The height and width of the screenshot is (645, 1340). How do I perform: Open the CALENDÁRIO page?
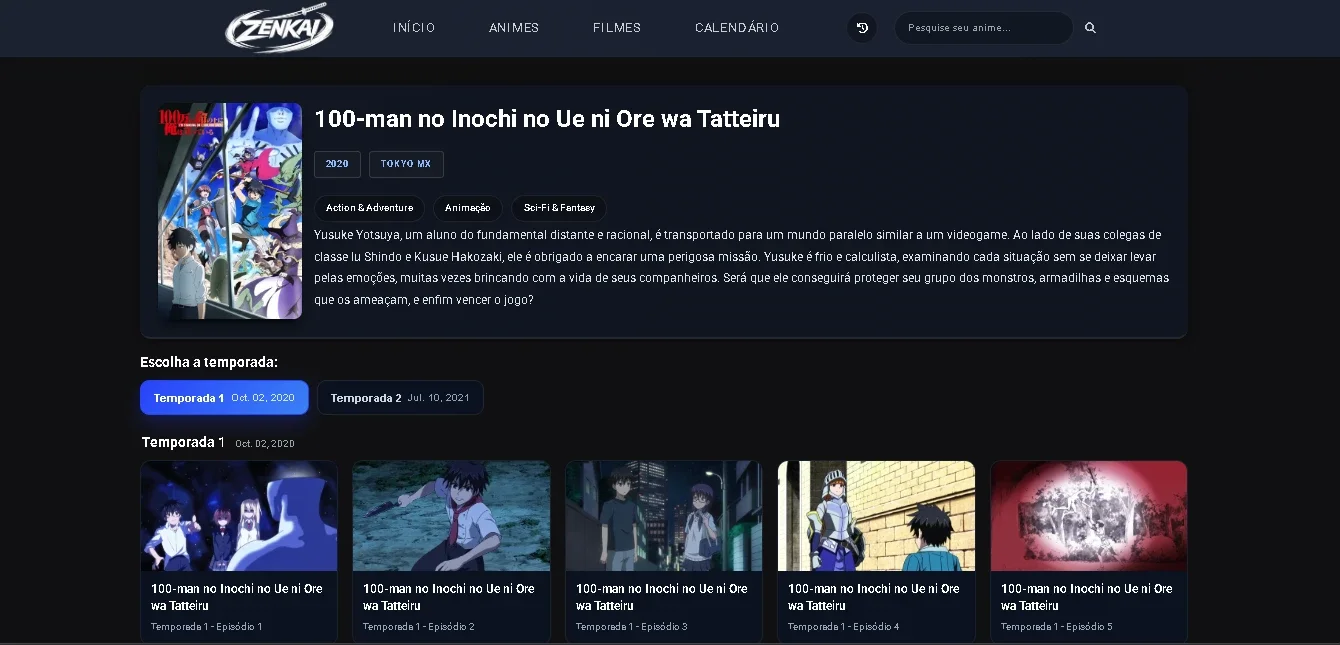click(x=737, y=28)
